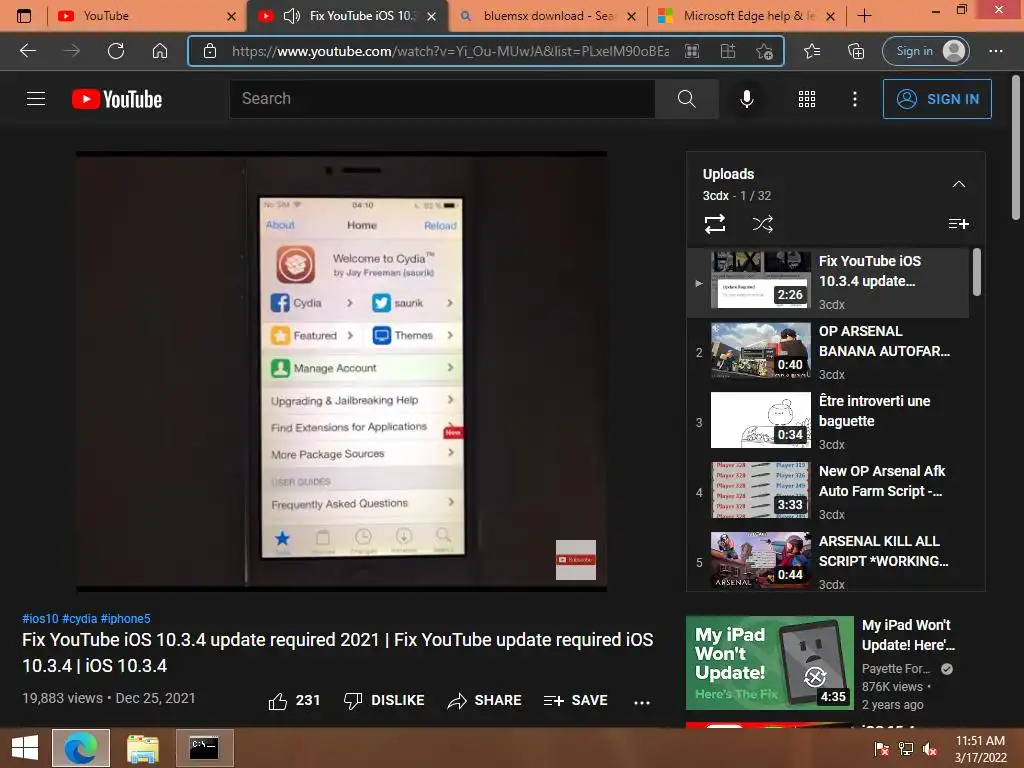Viewport: 1024px width, 768px height.
Task: Go back to the previous page
Action: [x=28, y=51]
